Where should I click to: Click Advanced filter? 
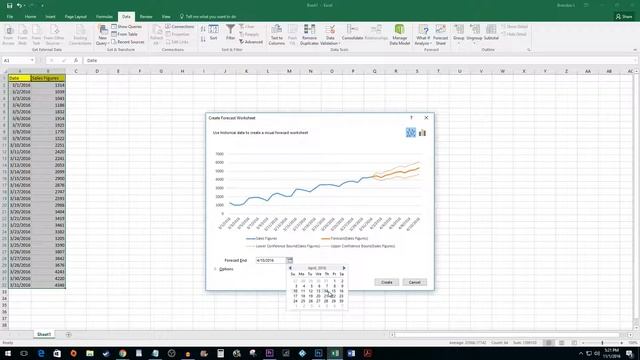[251, 42]
